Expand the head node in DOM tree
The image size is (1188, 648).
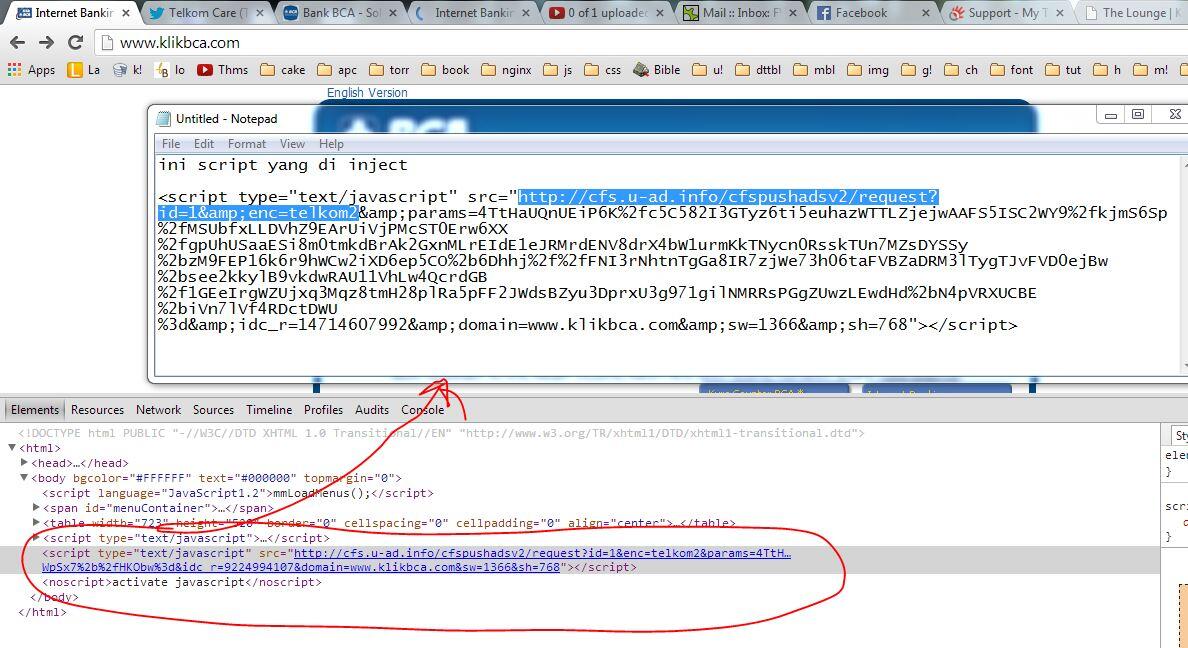point(24,463)
